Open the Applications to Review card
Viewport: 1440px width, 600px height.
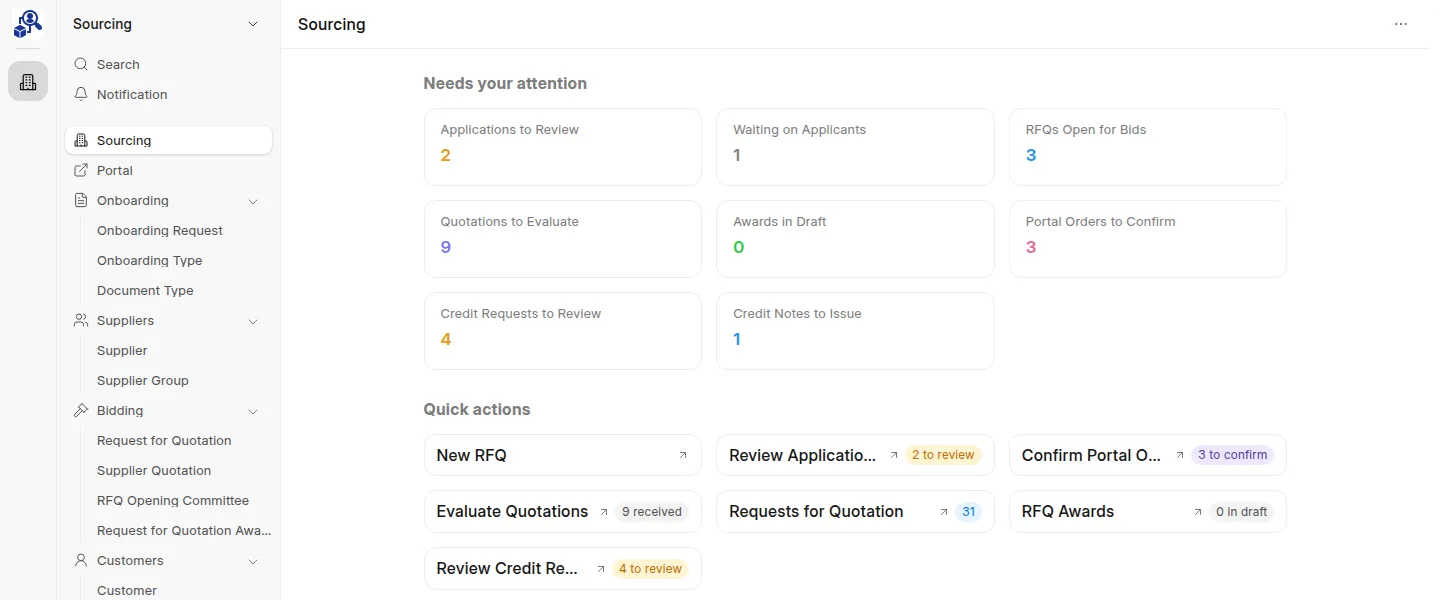click(x=563, y=147)
